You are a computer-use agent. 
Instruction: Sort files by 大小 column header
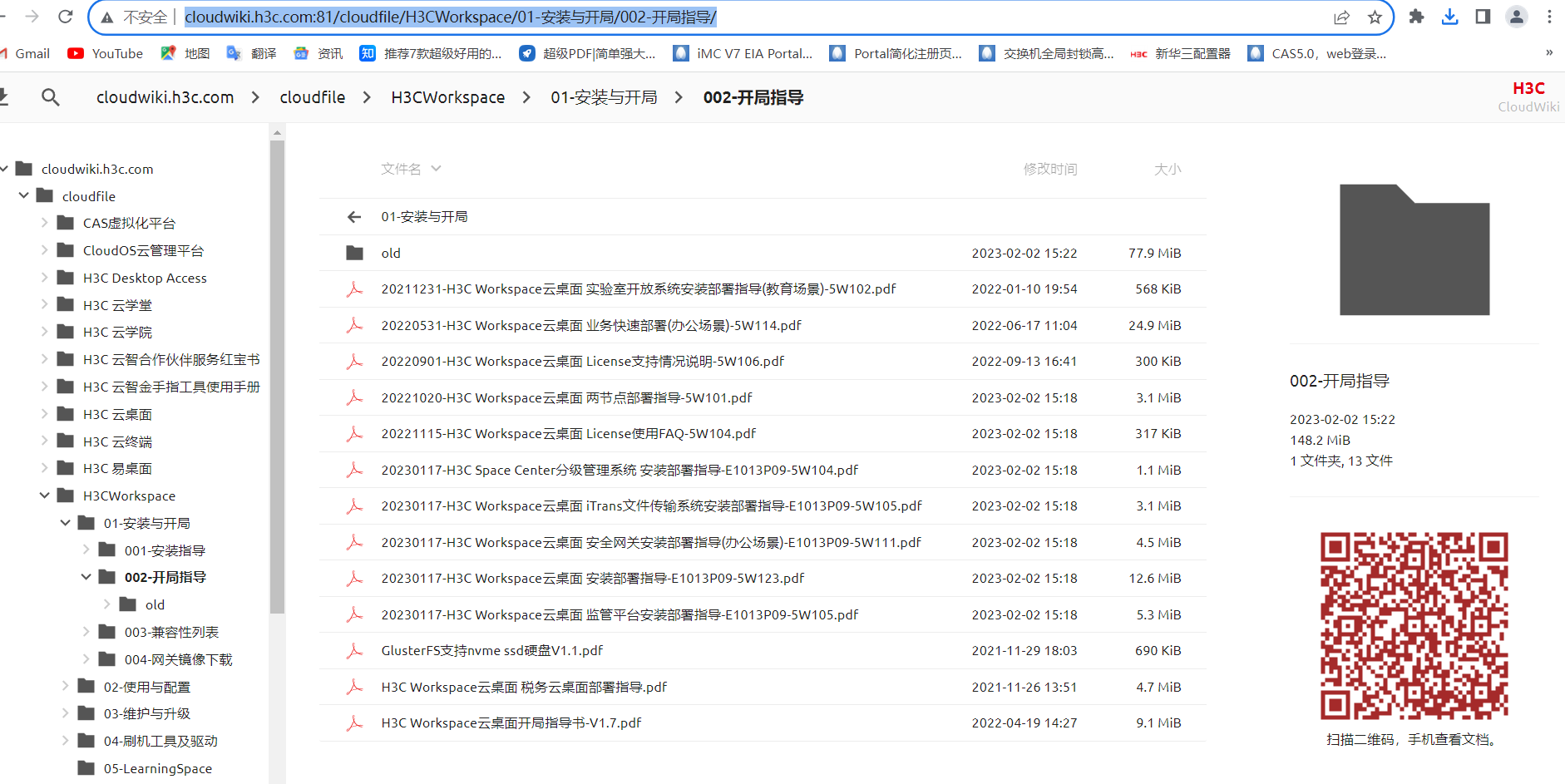point(1167,169)
